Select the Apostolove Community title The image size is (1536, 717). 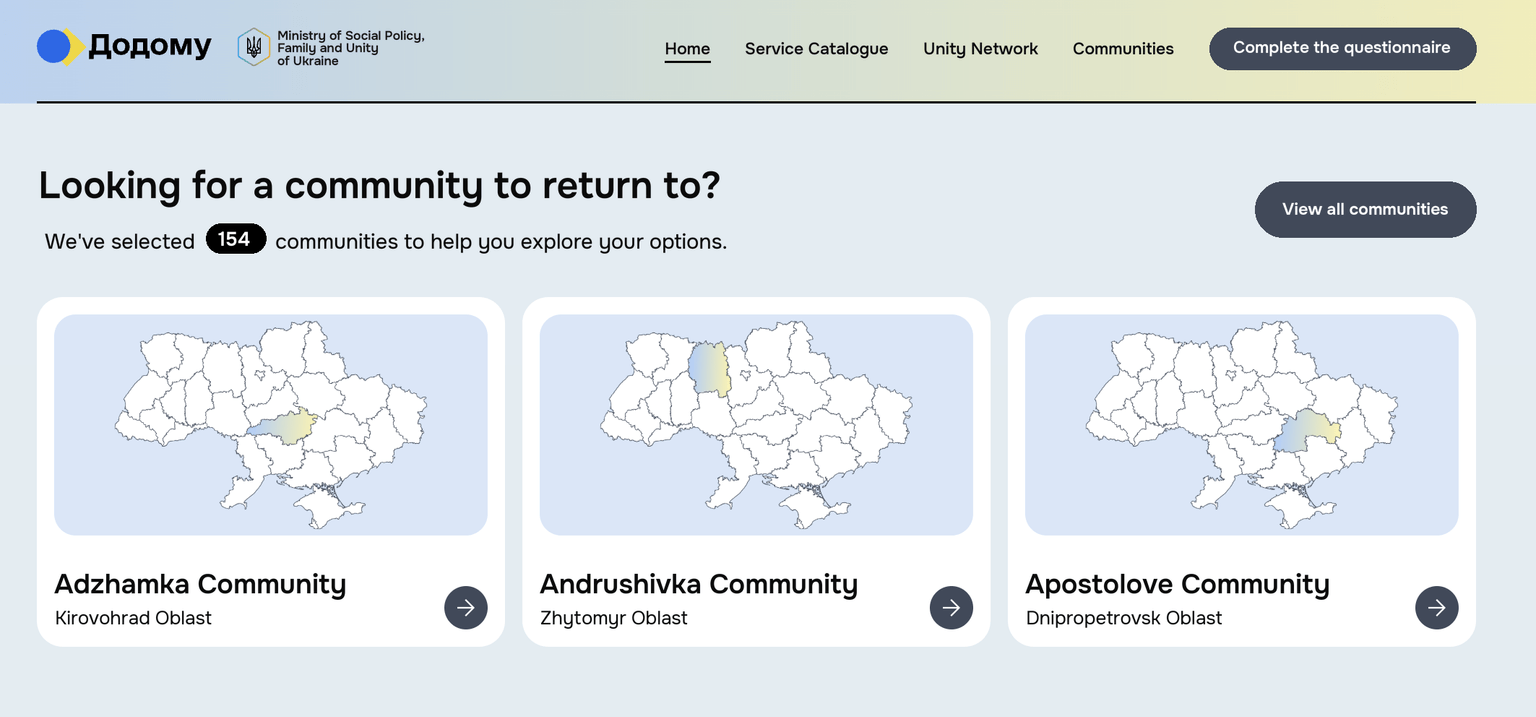click(x=1177, y=584)
